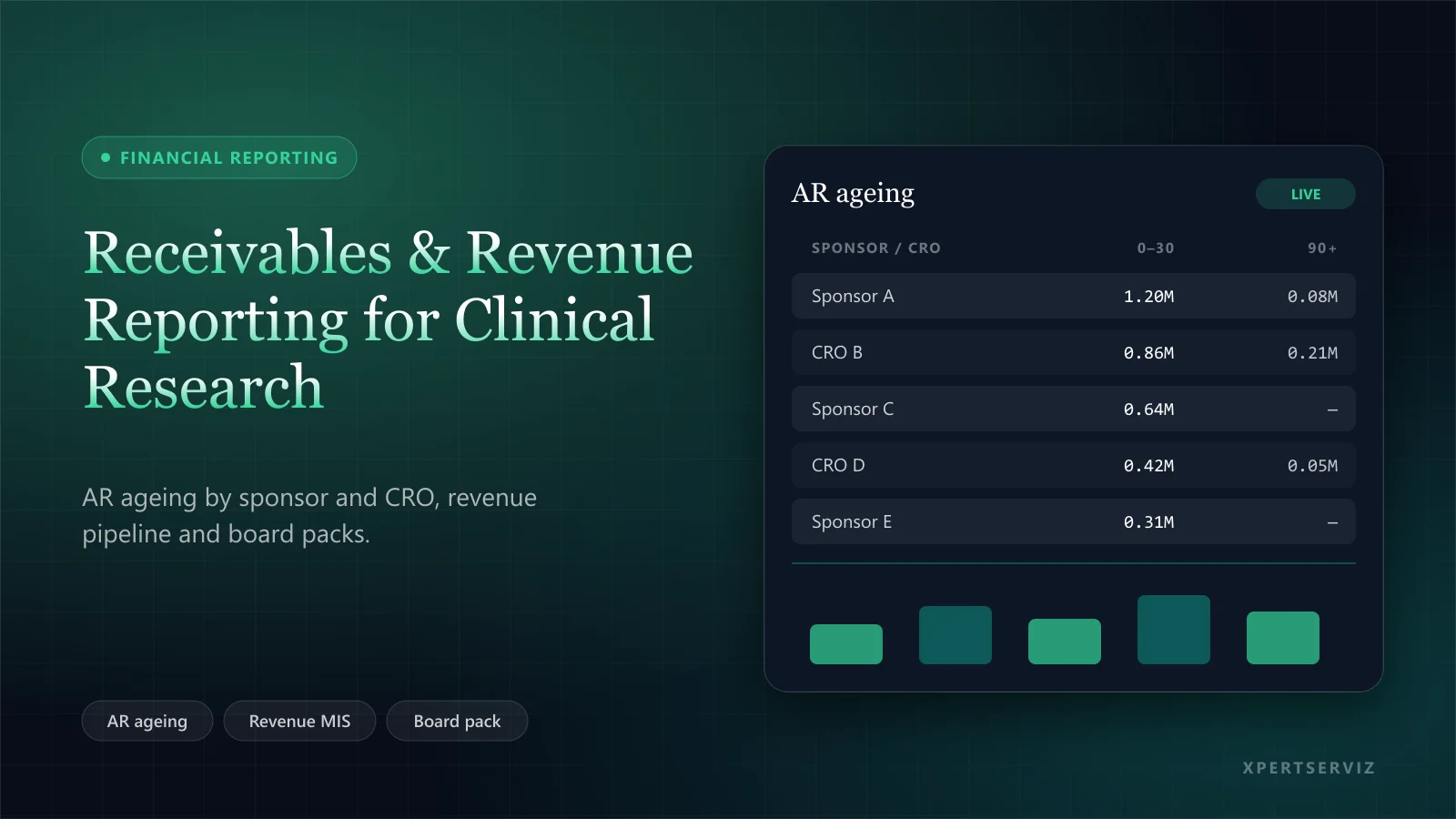Select the Sponsor C row label
This screenshot has height=819, width=1456.
tap(853, 409)
